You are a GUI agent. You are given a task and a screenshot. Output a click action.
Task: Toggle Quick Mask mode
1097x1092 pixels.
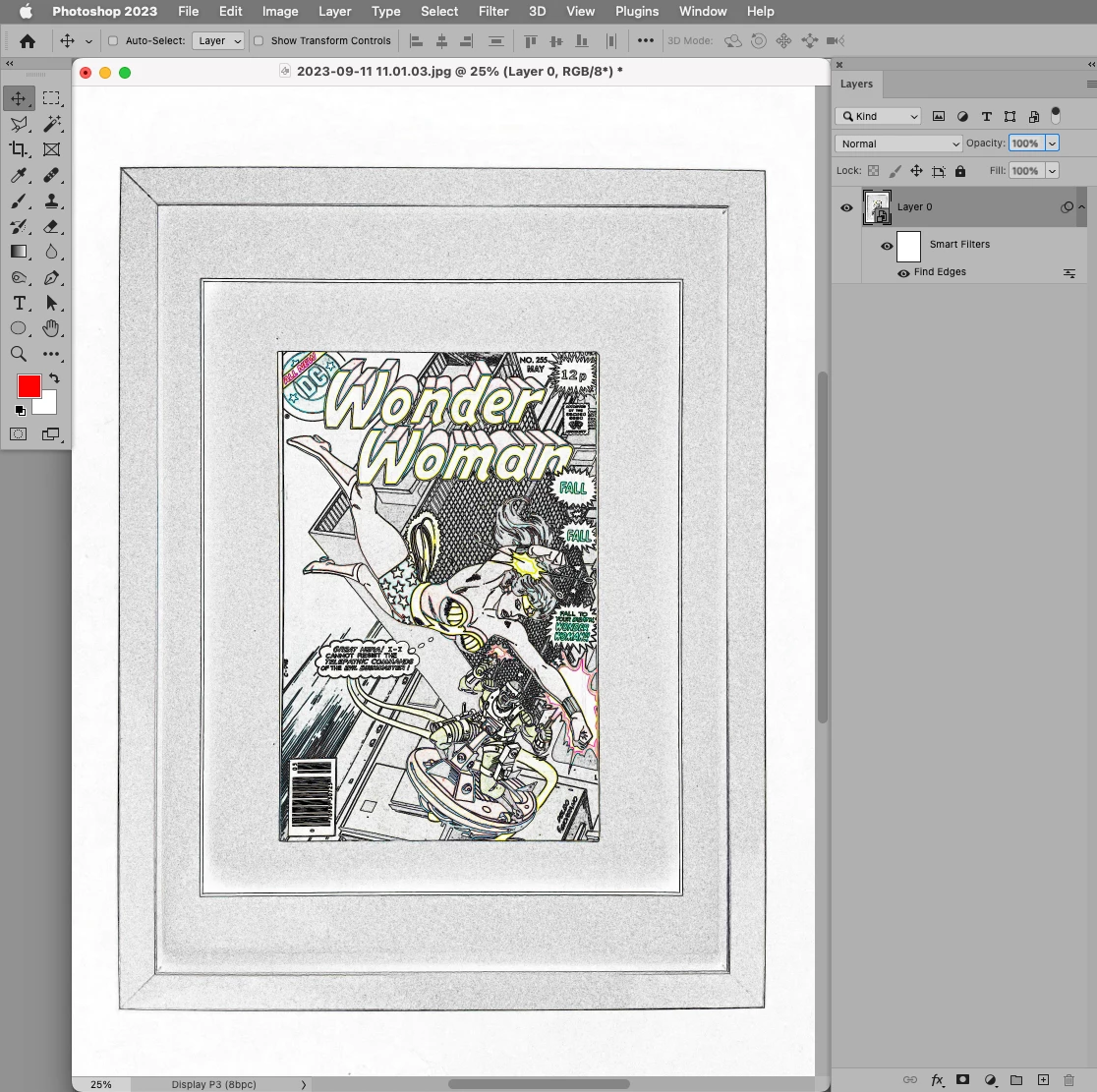tap(19, 434)
